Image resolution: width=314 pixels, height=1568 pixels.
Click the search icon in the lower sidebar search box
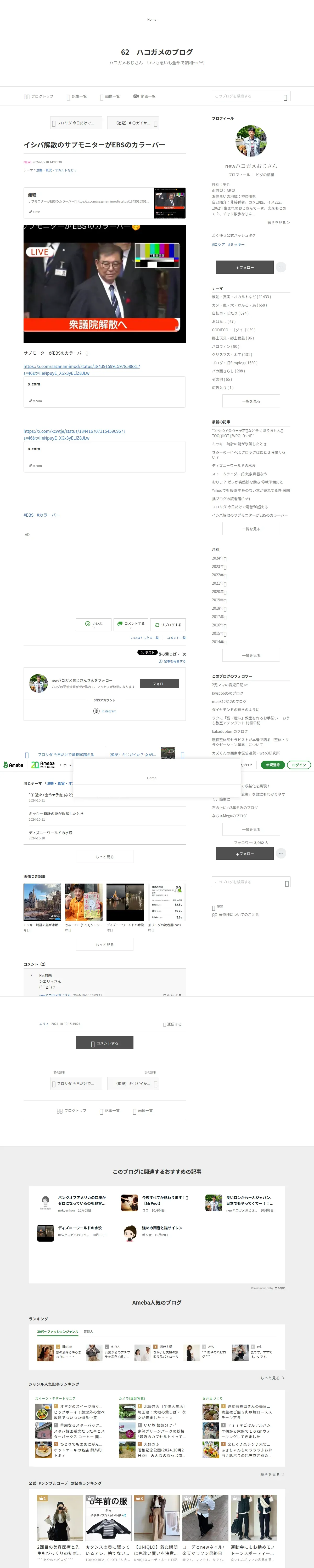click(x=287, y=883)
